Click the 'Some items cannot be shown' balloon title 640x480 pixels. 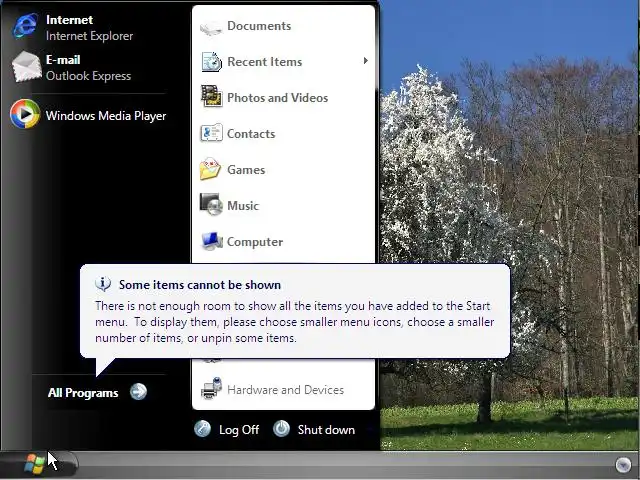(200, 284)
